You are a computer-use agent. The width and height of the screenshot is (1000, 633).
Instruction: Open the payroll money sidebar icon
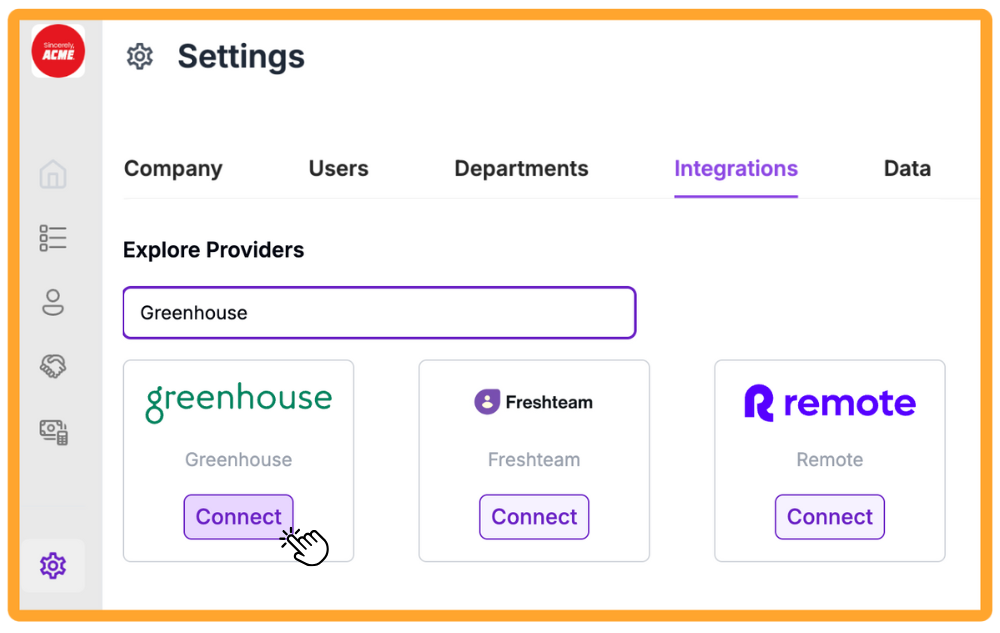[54, 432]
